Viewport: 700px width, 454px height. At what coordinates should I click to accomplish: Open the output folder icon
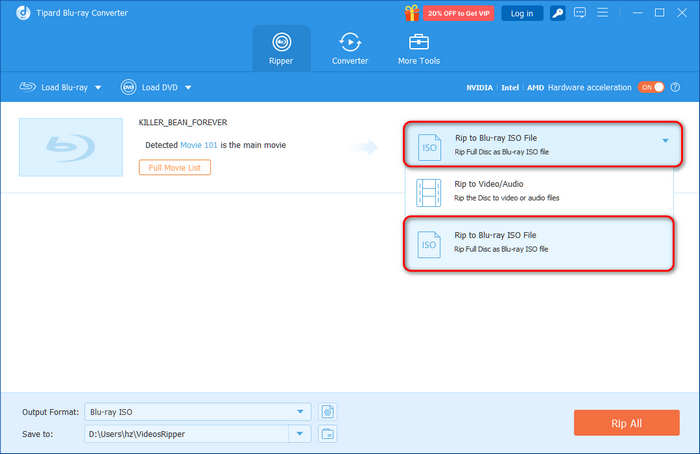(x=328, y=434)
